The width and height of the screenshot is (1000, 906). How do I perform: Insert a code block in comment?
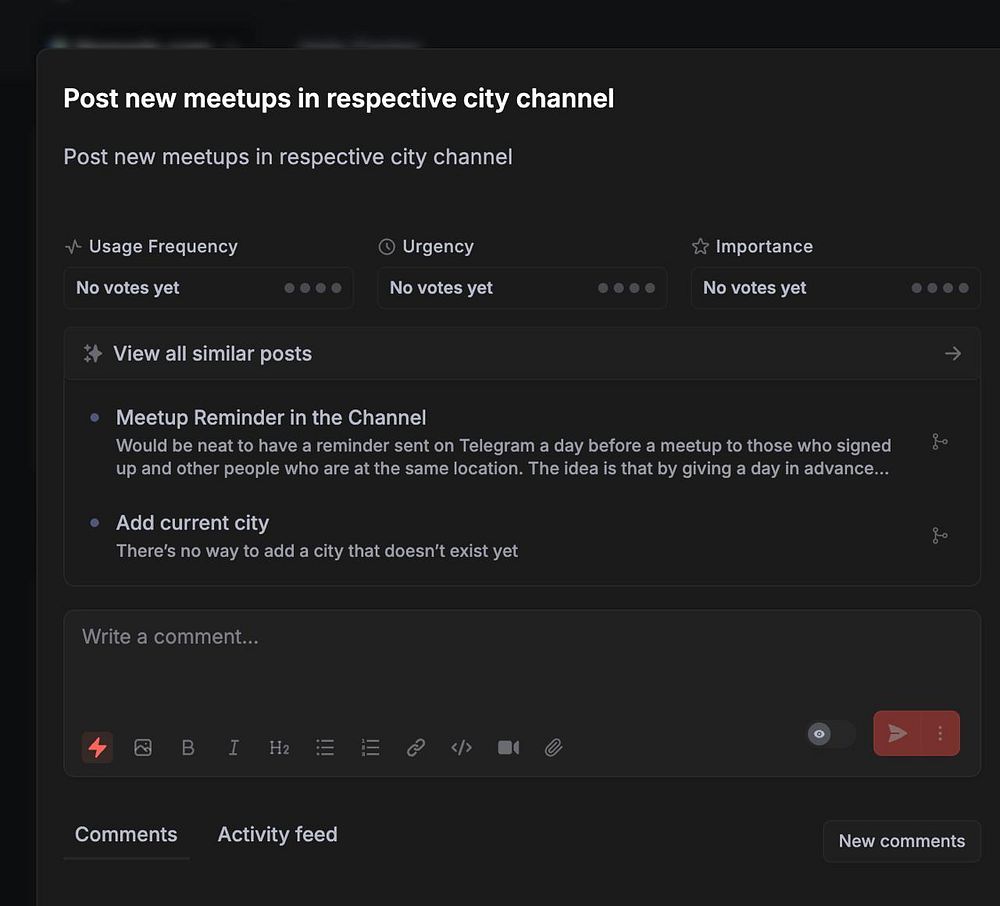pyautogui.click(x=461, y=747)
